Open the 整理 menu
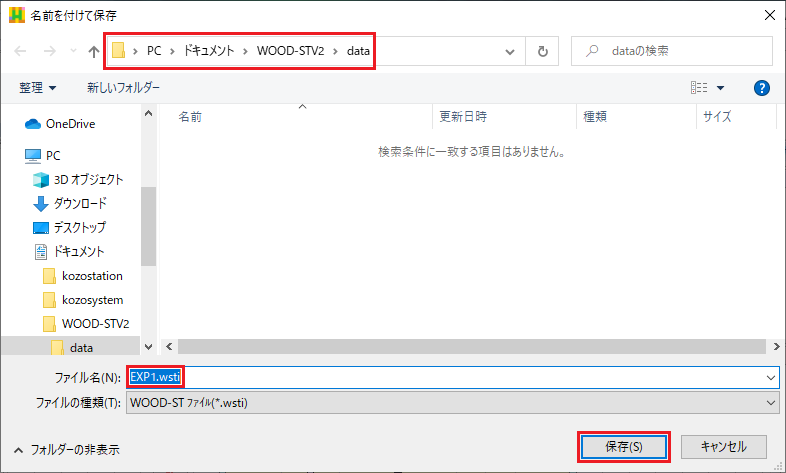 pos(38,88)
